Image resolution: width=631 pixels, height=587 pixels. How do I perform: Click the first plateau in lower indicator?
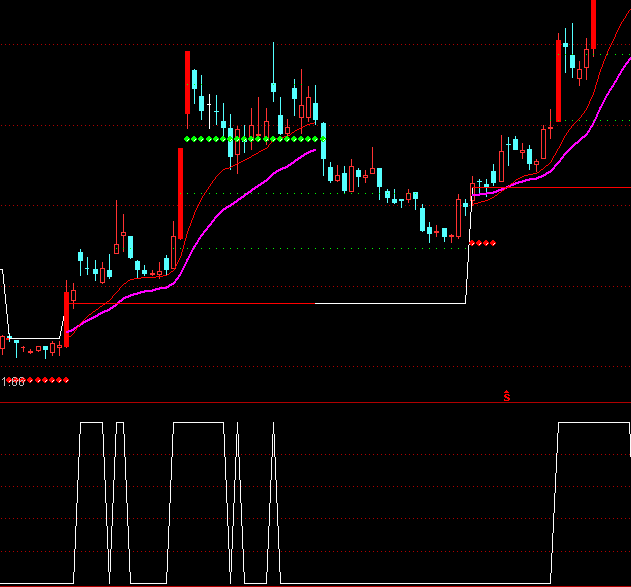[91, 423]
